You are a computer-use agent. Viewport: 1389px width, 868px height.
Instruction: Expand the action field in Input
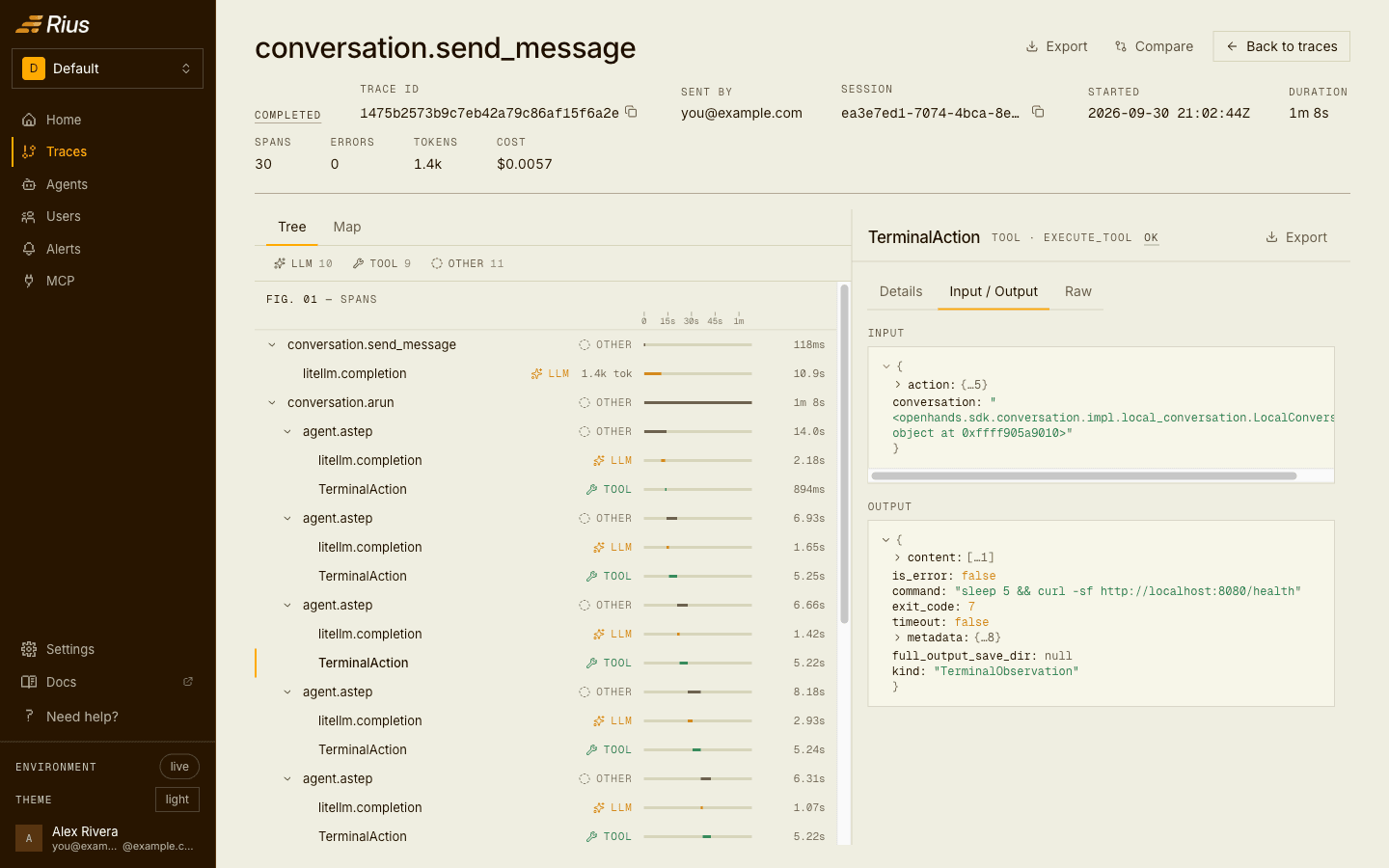click(897, 385)
